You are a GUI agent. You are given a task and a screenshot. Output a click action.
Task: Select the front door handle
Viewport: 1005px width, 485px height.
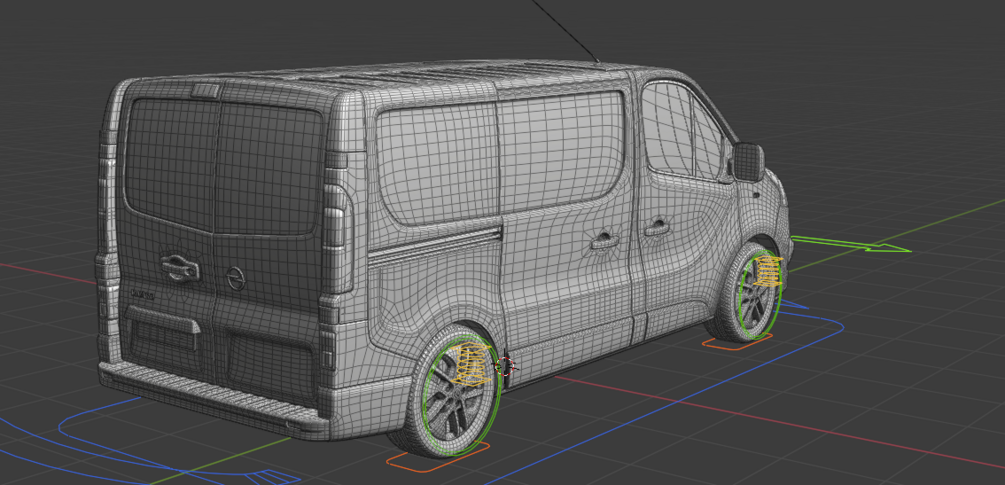click(x=657, y=227)
